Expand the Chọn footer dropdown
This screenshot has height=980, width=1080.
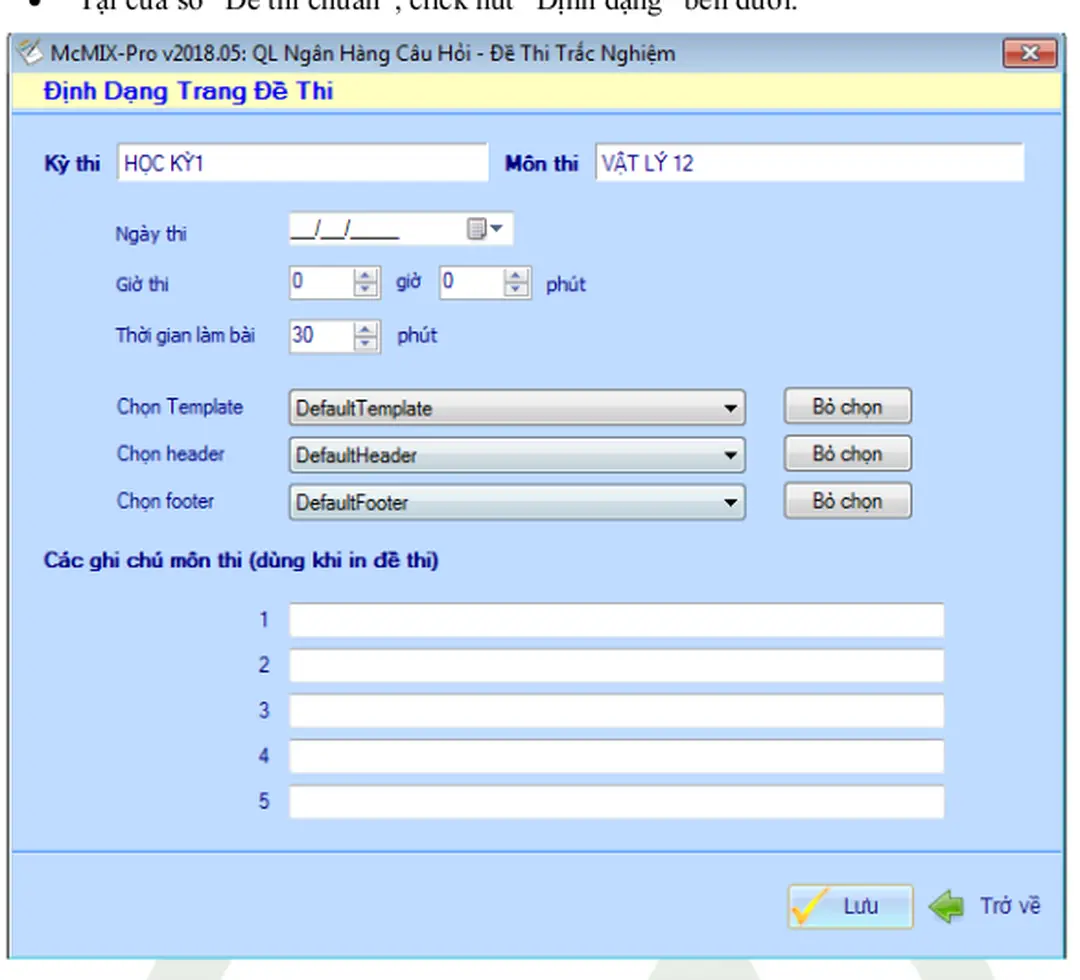(x=731, y=503)
